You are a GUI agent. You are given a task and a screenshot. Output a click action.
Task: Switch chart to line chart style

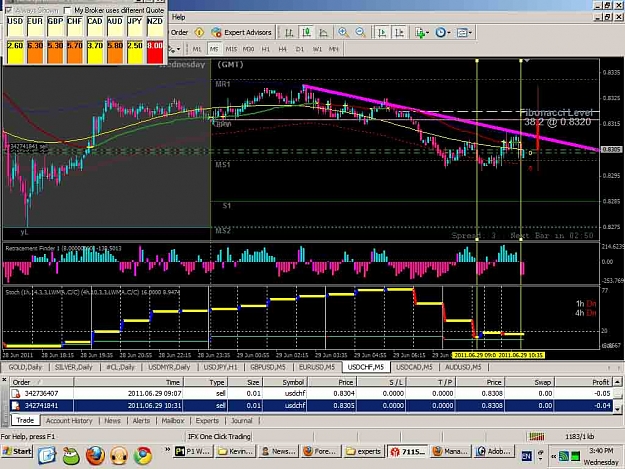click(324, 33)
